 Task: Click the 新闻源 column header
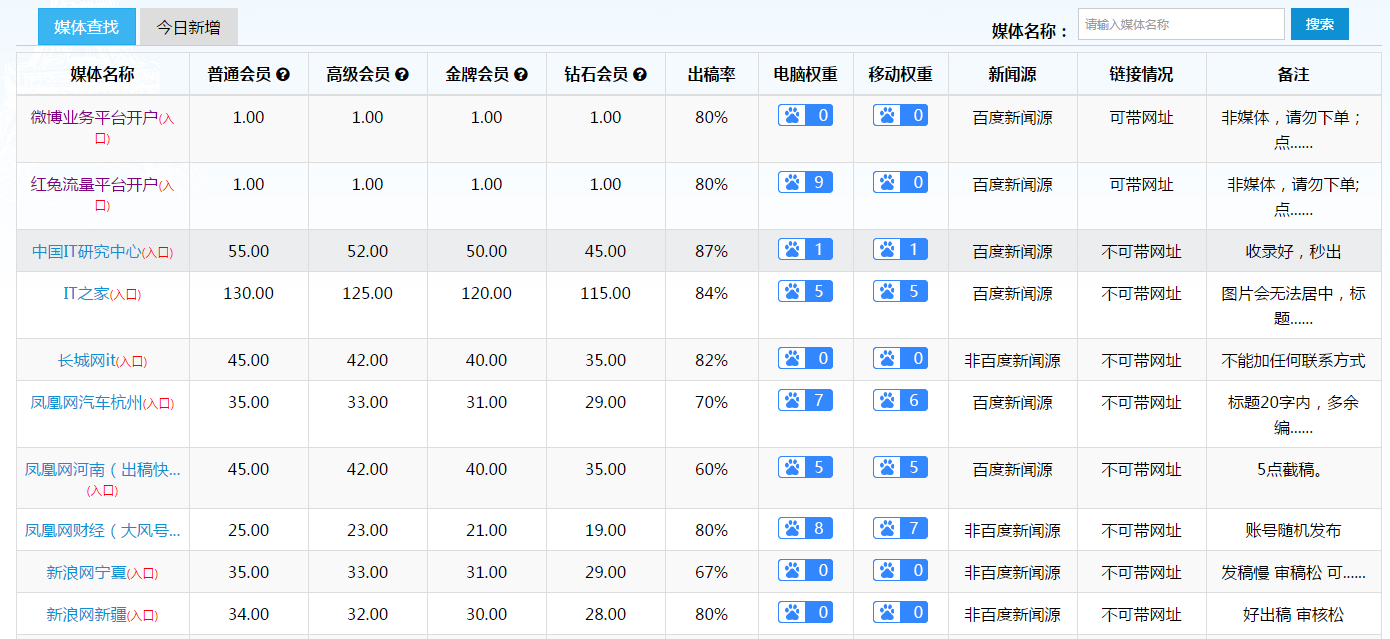click(x=1012, y=75)
